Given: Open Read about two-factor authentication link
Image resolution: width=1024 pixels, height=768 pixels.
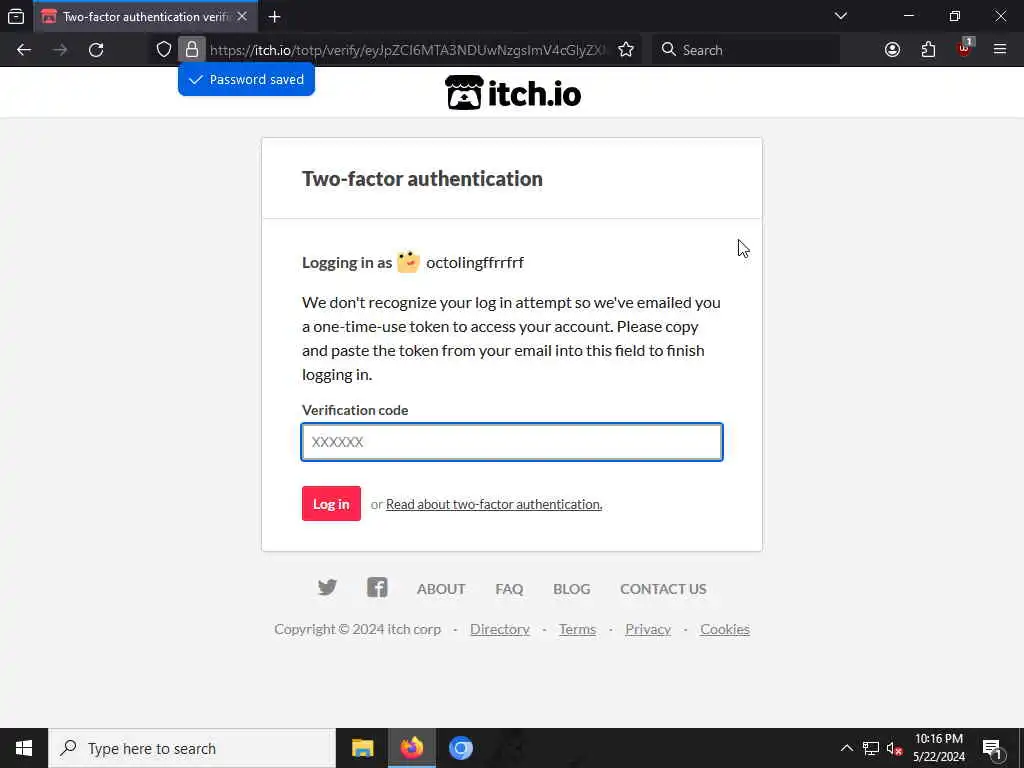Looking at the screenshot, I should point(494,504).
